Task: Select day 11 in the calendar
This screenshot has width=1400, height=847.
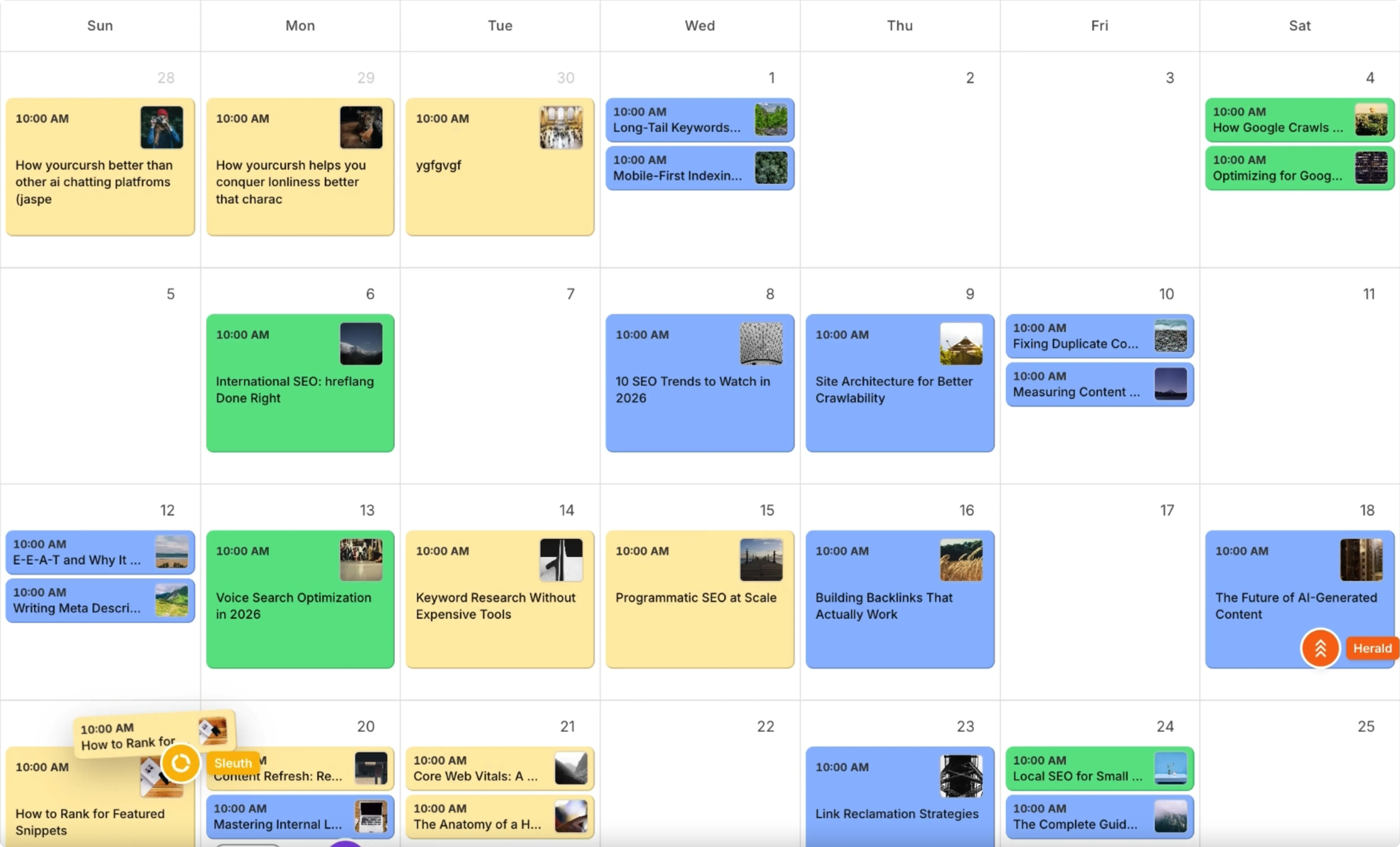Action: click(x=1369, y=294)
